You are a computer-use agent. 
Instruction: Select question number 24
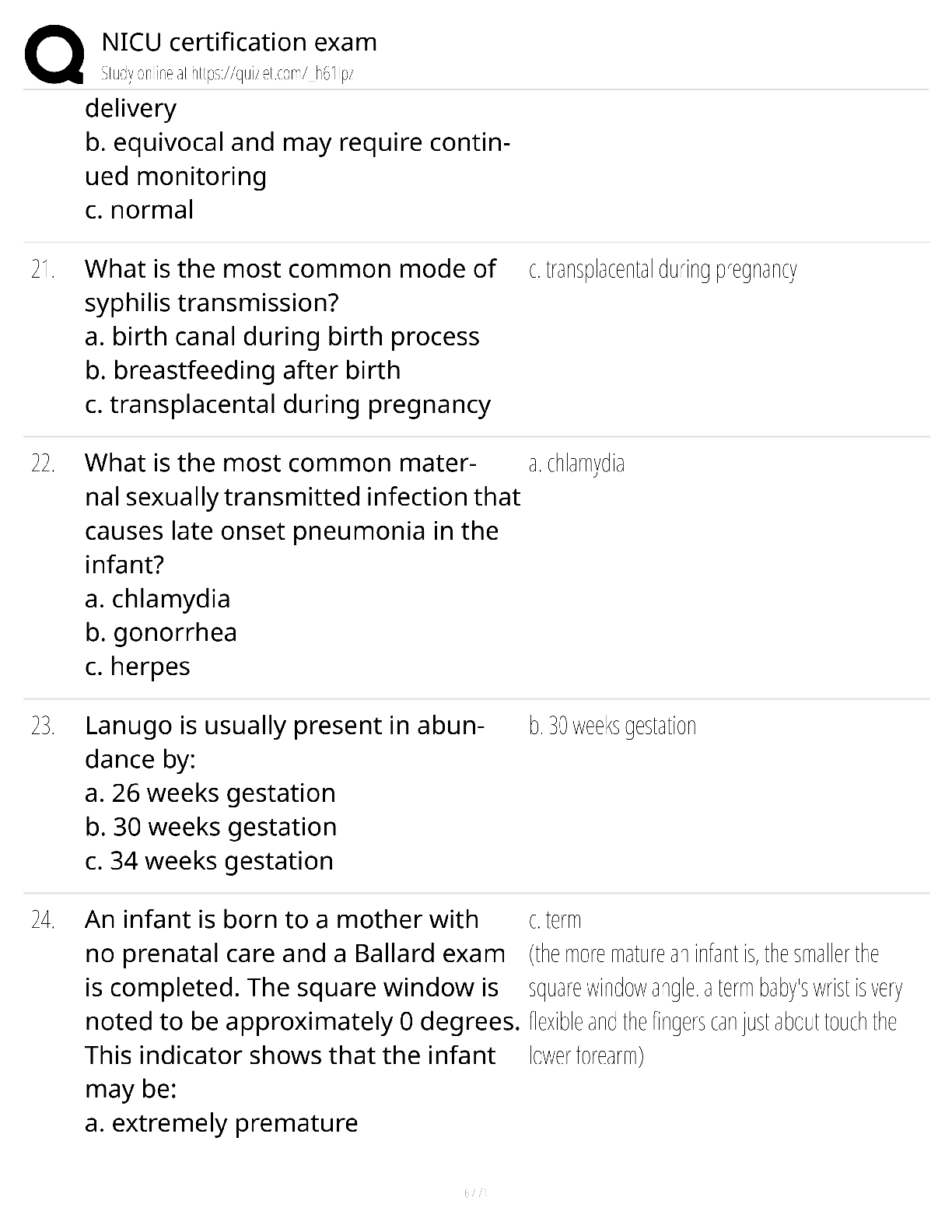[43, 920]
